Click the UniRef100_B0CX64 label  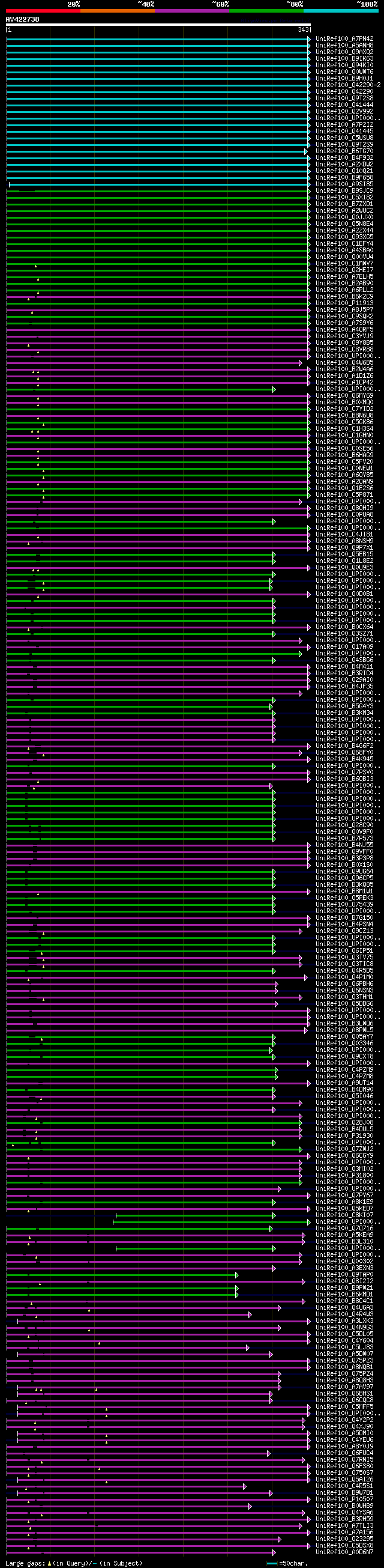coord(344,627)
